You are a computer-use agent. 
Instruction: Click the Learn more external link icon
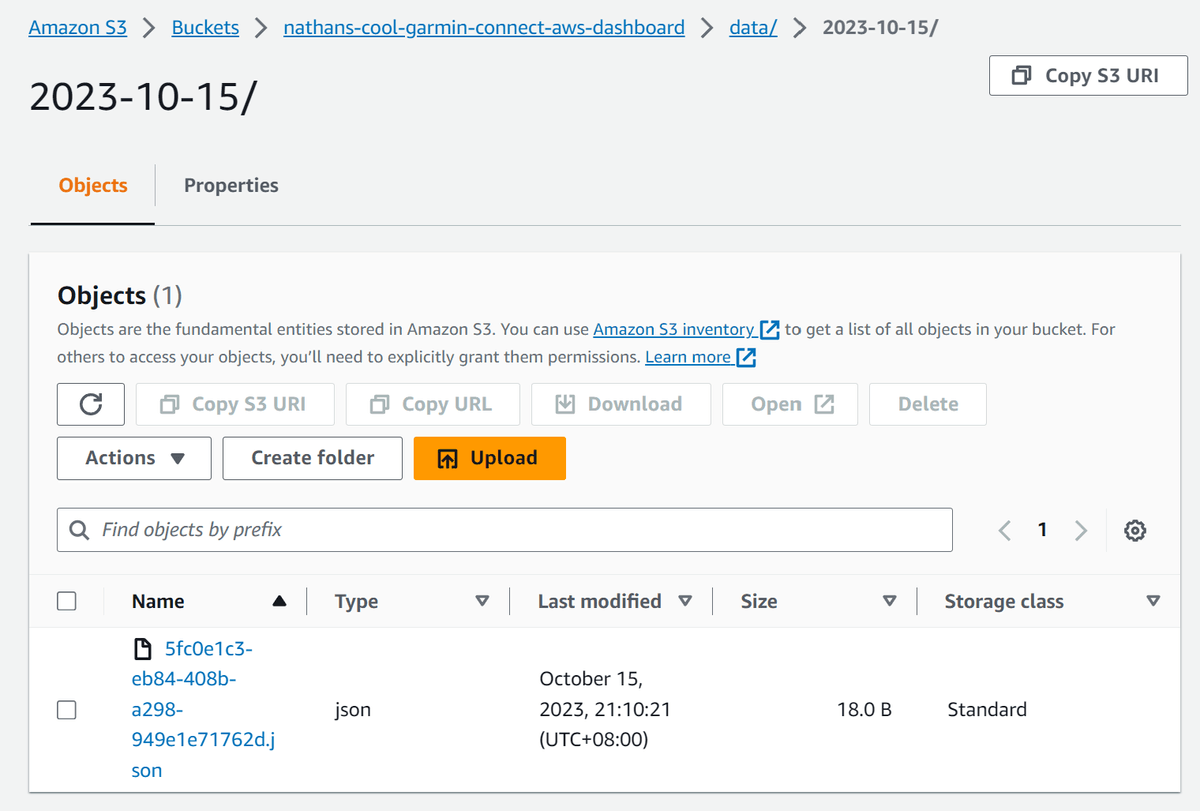746,357
